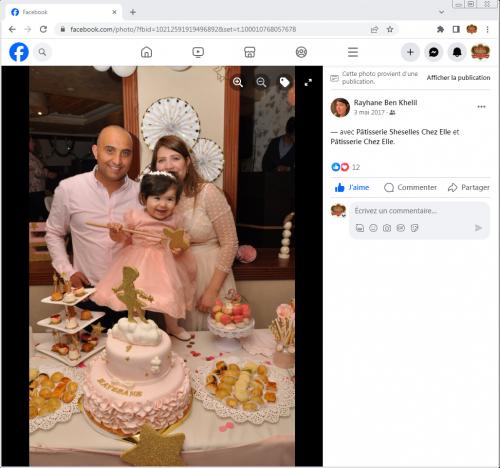Send the comment arrow
Image resolution: width=500 pixels, height=468 pixels.
pos(478,228)
